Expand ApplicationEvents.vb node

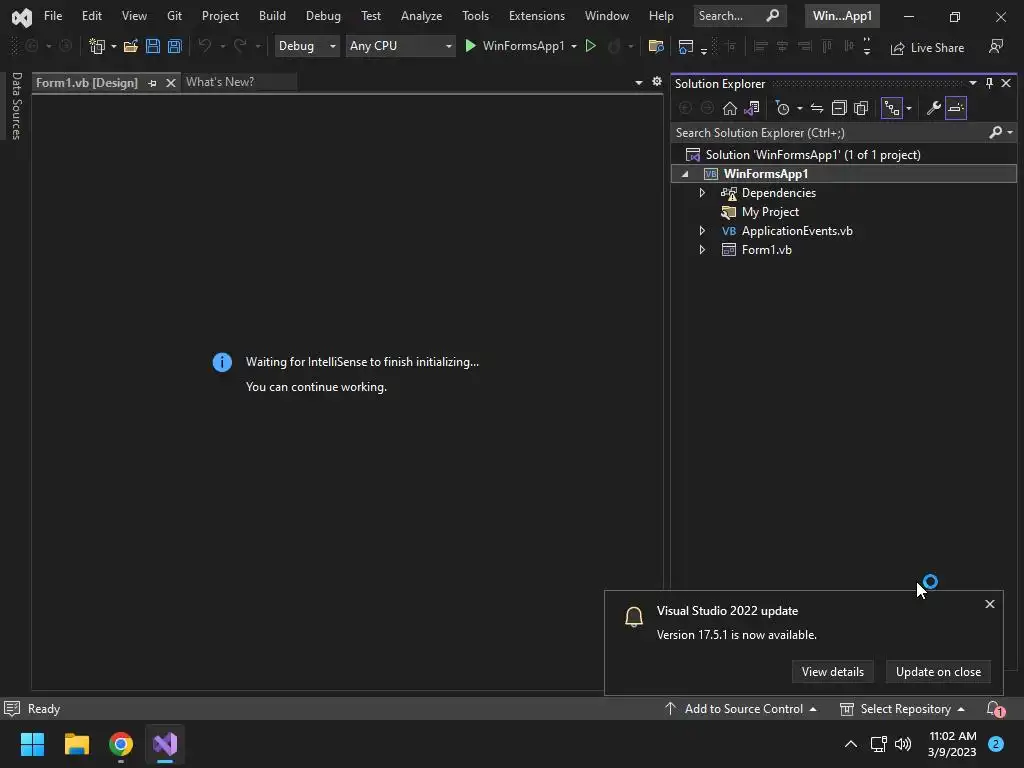click(702, 231)
